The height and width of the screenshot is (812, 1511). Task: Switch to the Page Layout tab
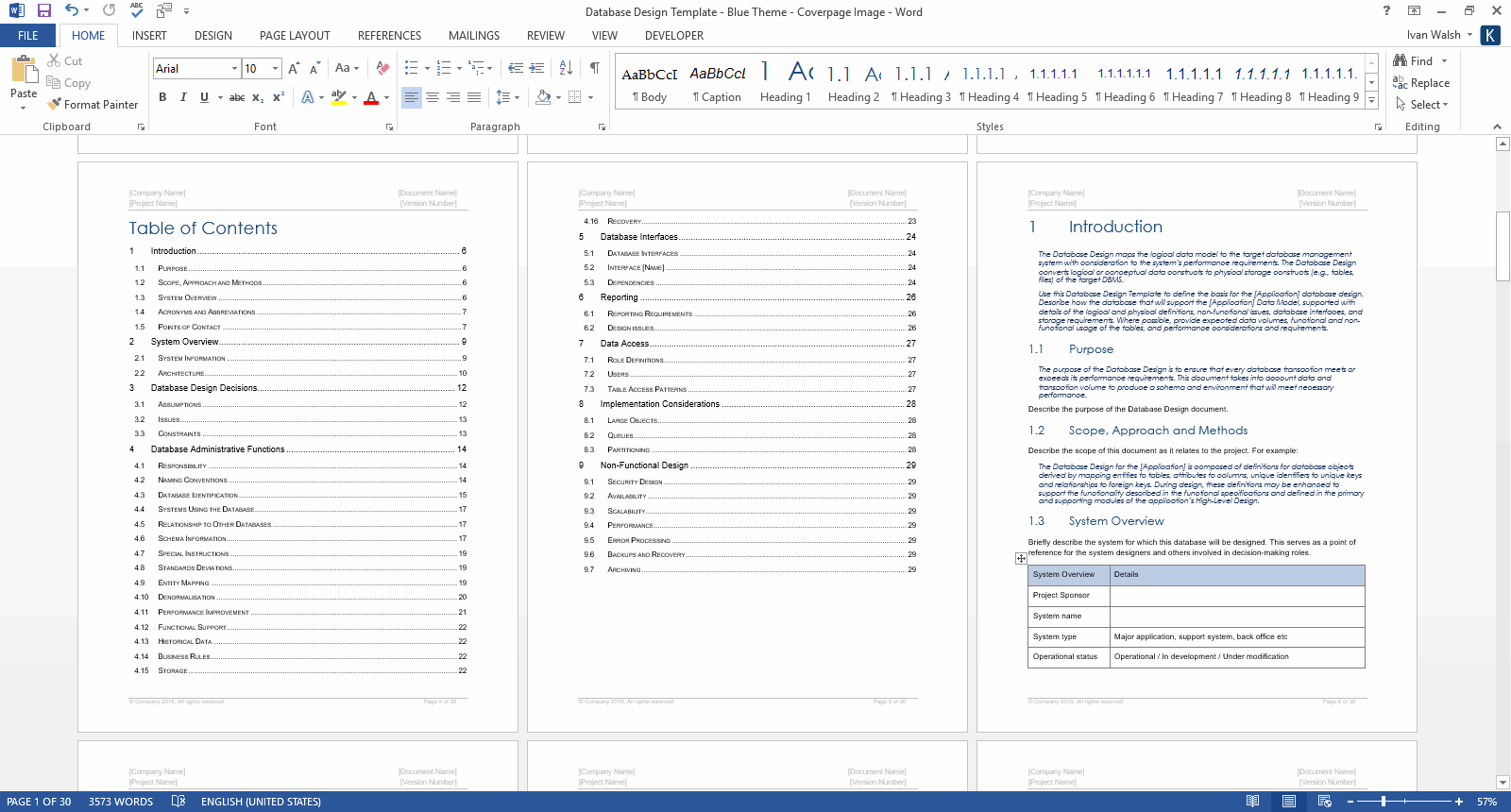[x=295, y=36]
